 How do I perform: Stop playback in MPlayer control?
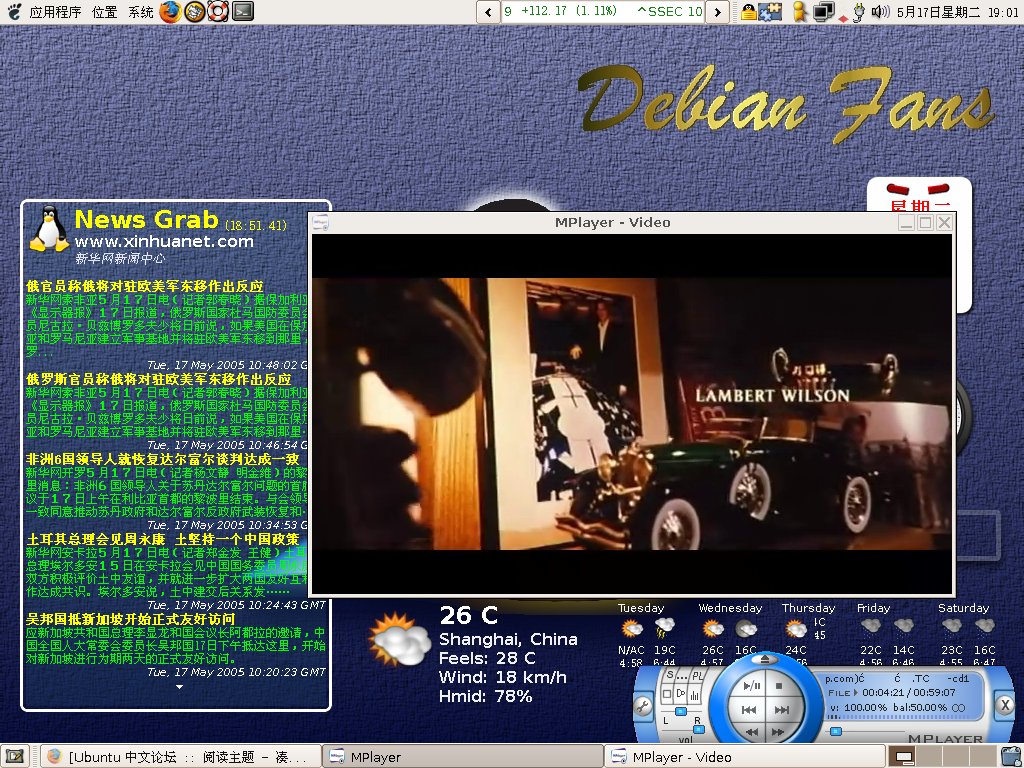click(778, 686)
